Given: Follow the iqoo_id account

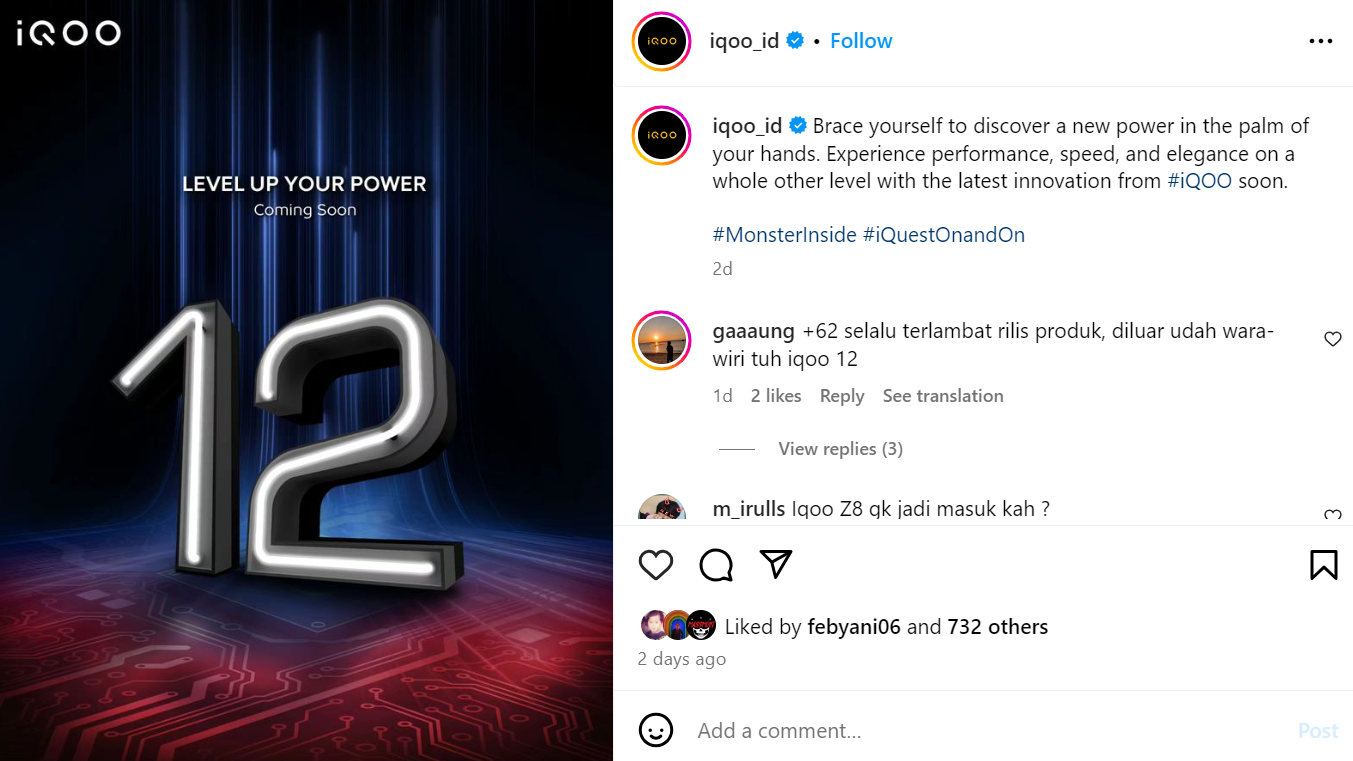Looking at the screenshot, I should [x=861, y=41].
